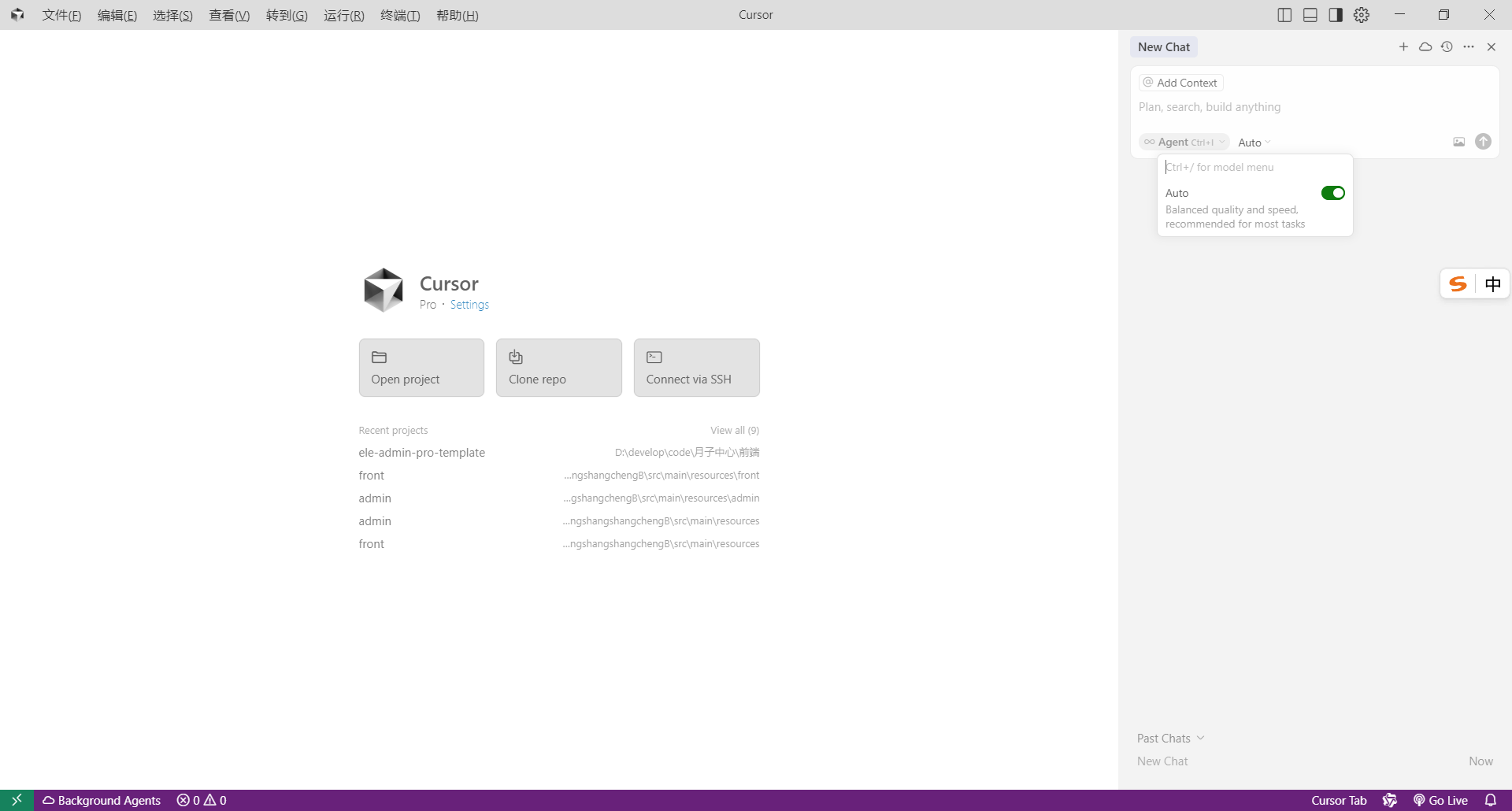Switch Sogou input language 中 indicator
Screen dimensions: 1512x811
coord(1493,284)
